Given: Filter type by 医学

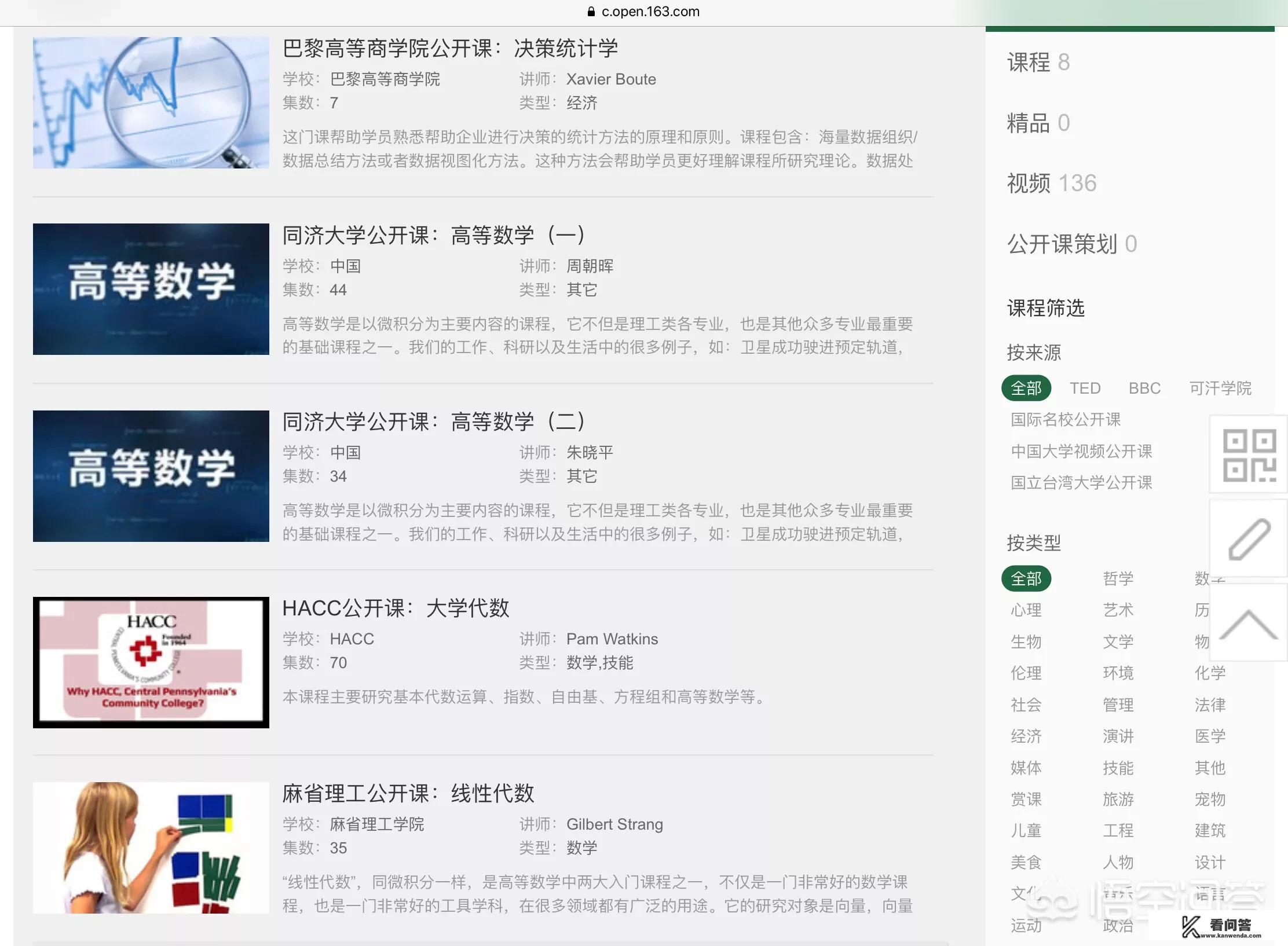Looking at the screenshot, I should tap(1210, 736).
